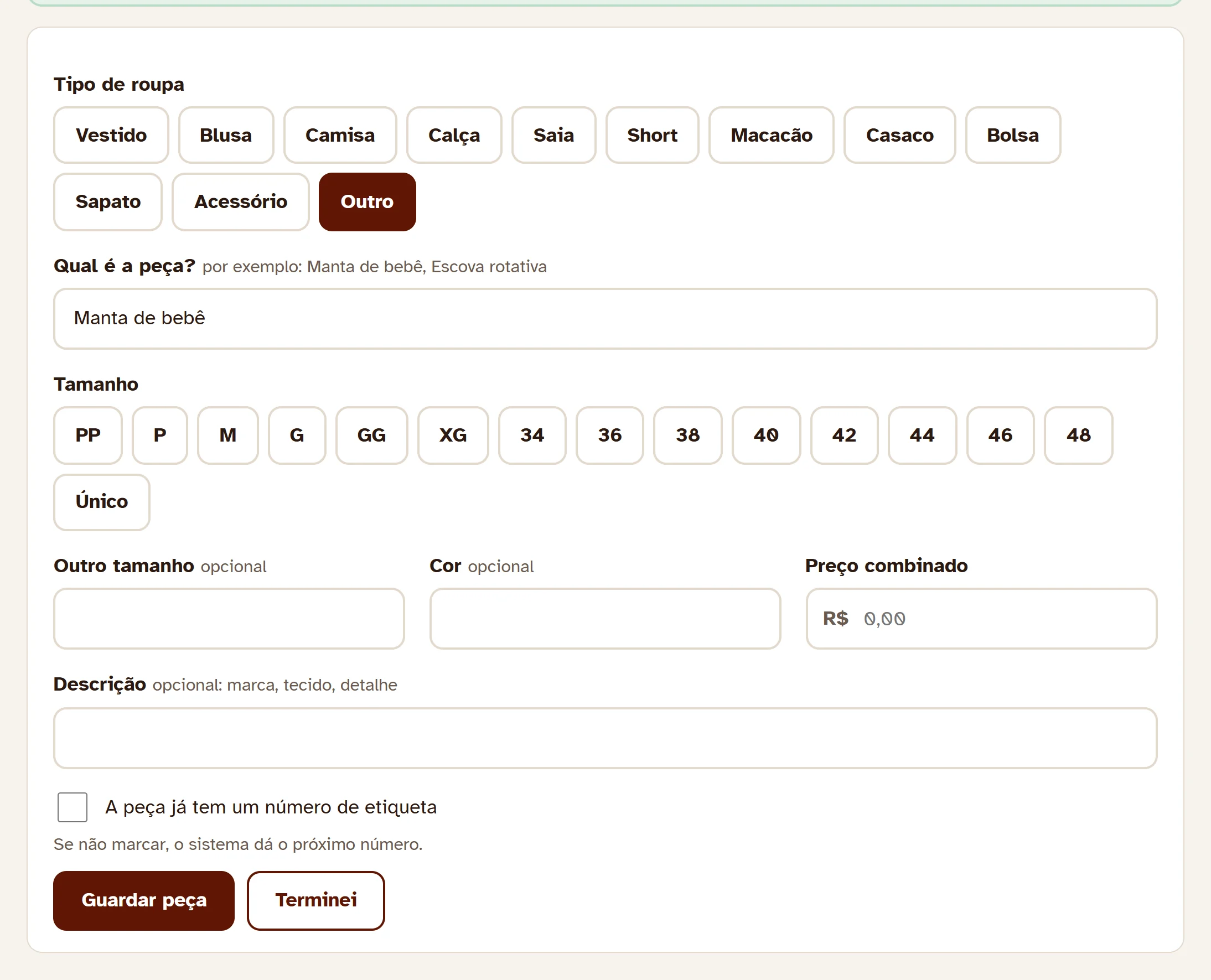Click the 'Qual é a peça' text field
1211x980 pixels.
pos(605,319)
